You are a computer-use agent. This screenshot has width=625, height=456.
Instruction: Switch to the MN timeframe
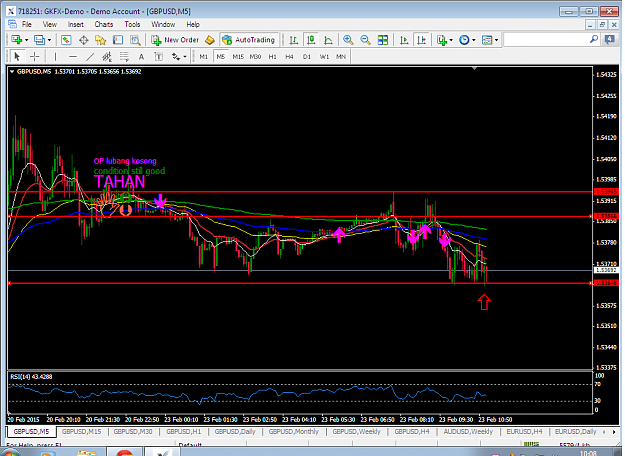[x=341, y=57]
